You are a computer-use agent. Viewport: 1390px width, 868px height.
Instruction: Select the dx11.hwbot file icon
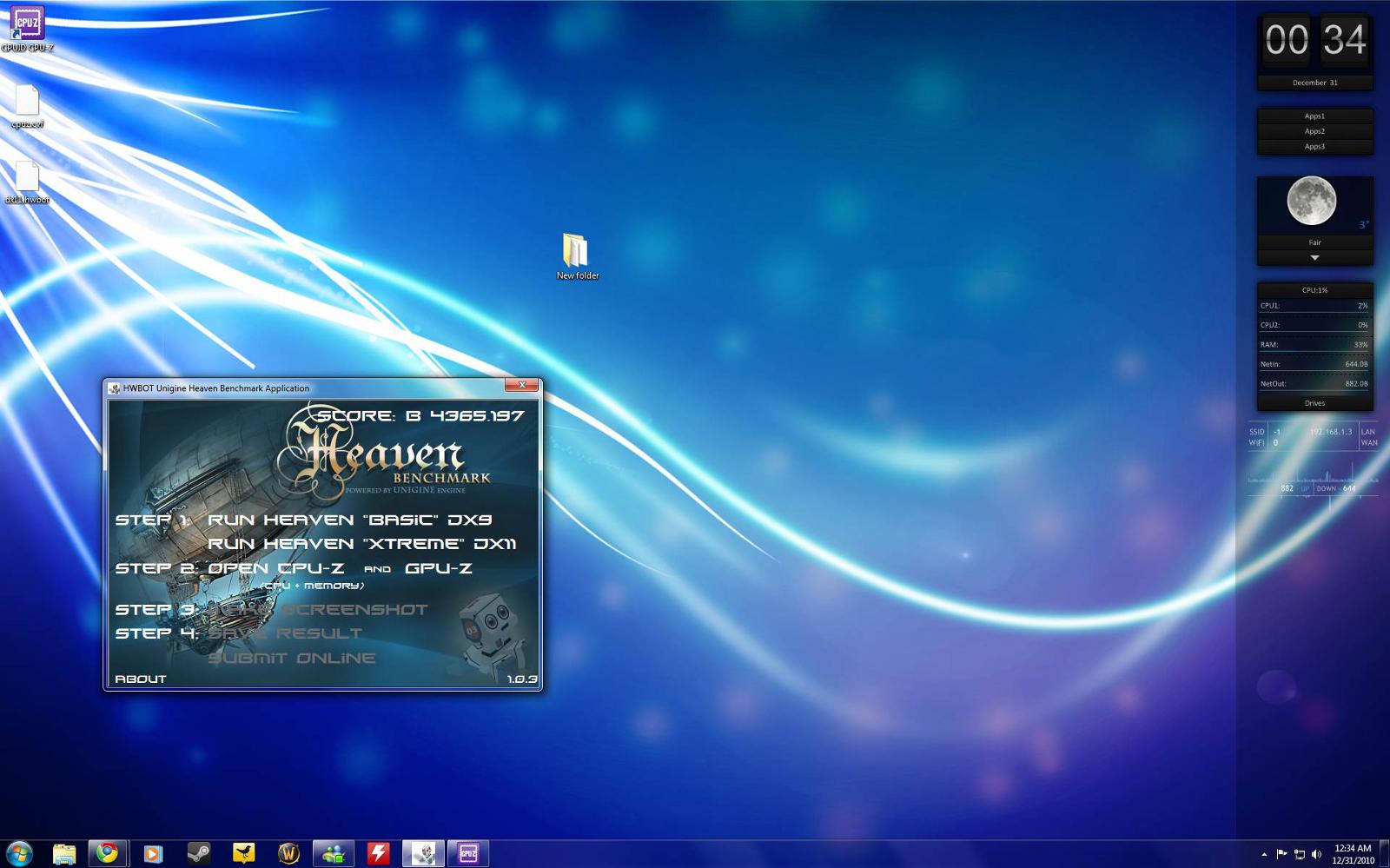[x=27, y=182]
